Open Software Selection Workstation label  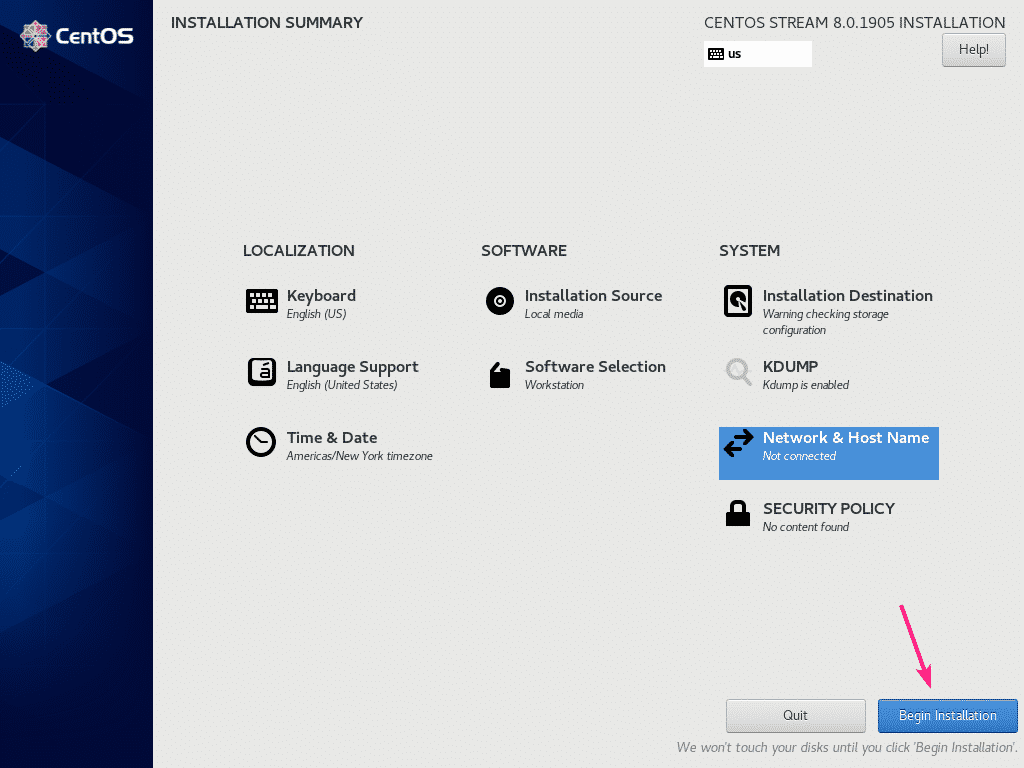coord(554,385)
